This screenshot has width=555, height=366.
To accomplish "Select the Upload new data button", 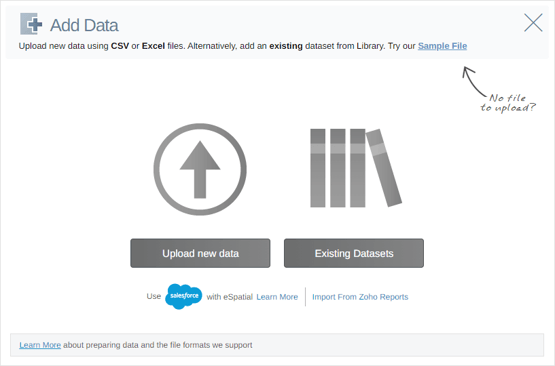I will pyautogui.click(x=200, y=253).
